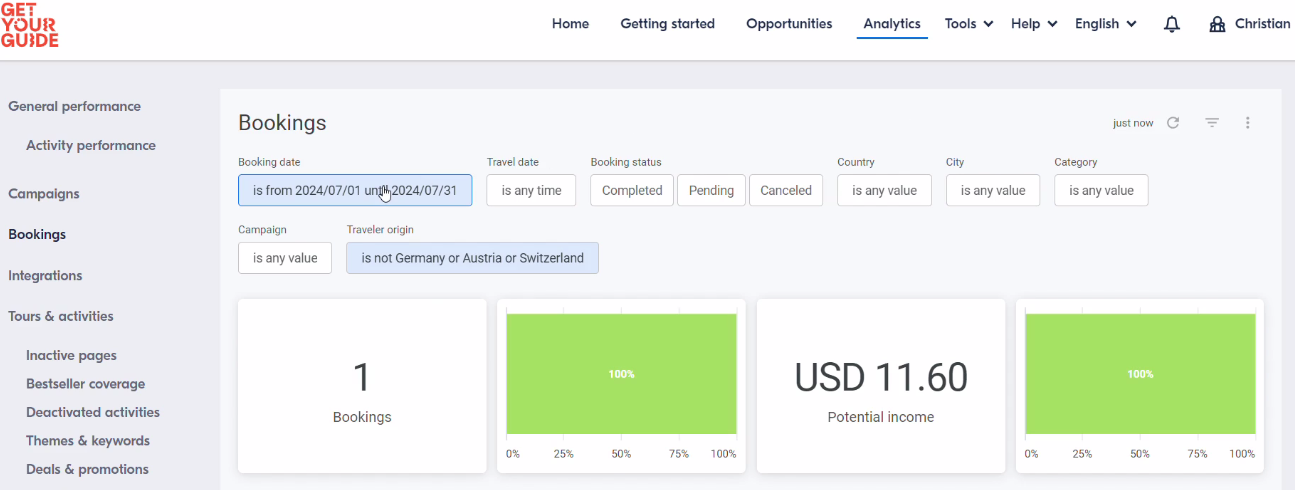Toggle the Canceled booking status filter

coord(786,190)
